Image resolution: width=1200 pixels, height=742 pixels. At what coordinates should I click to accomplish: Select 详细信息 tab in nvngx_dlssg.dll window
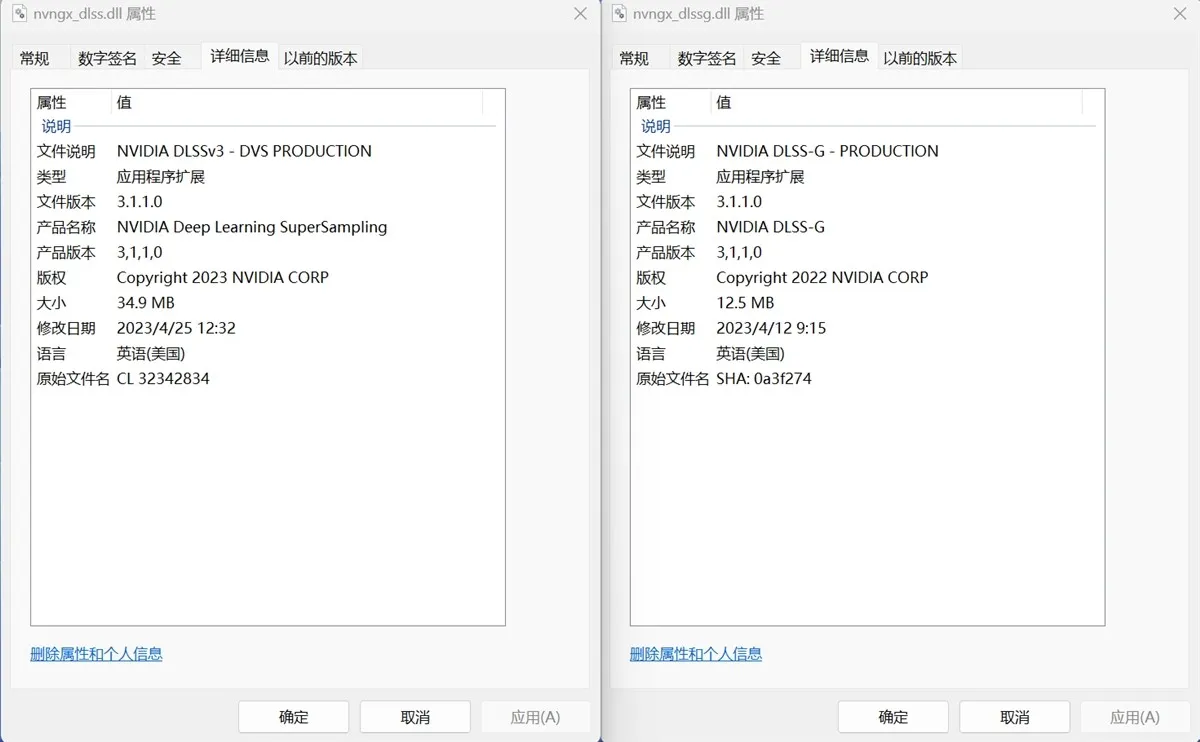pyautogui.click(x=840, y=56)
